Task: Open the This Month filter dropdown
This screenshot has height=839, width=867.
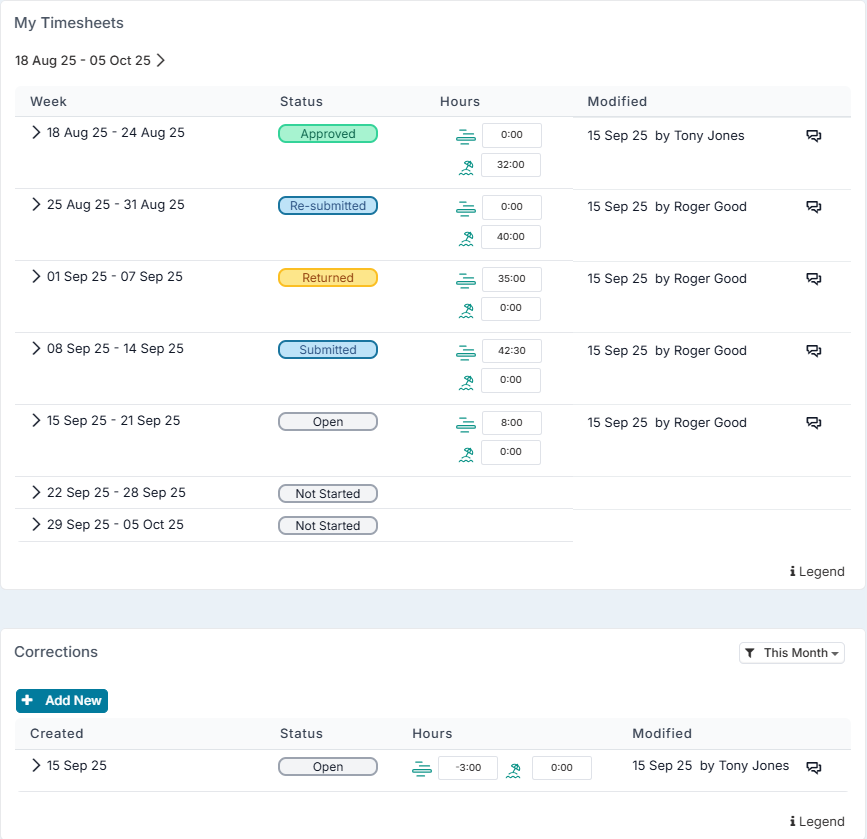Action: coord(791,653)
